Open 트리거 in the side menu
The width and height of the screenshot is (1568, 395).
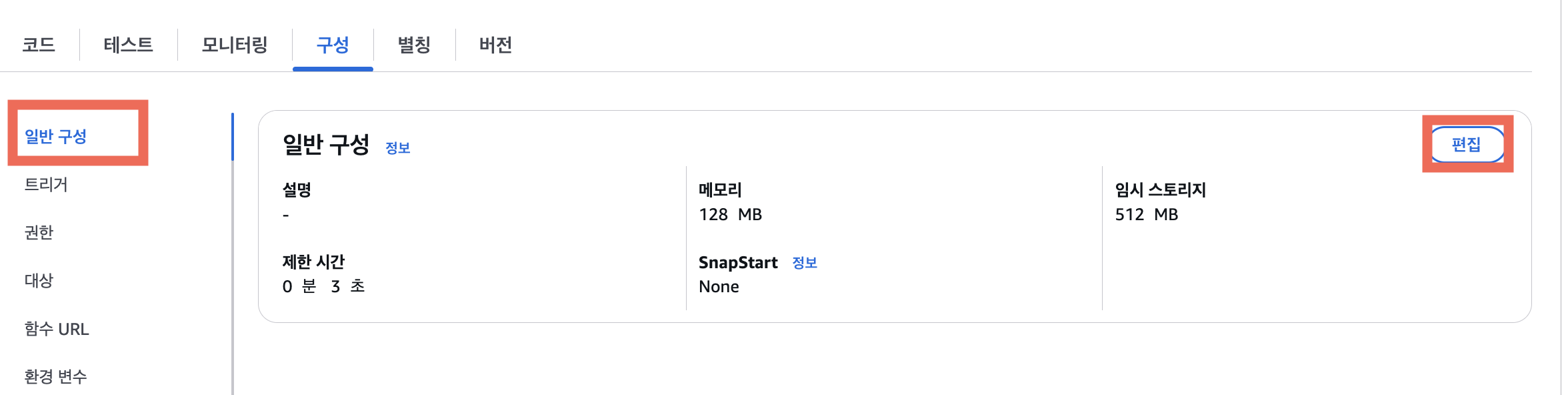(x=46, y=184)
